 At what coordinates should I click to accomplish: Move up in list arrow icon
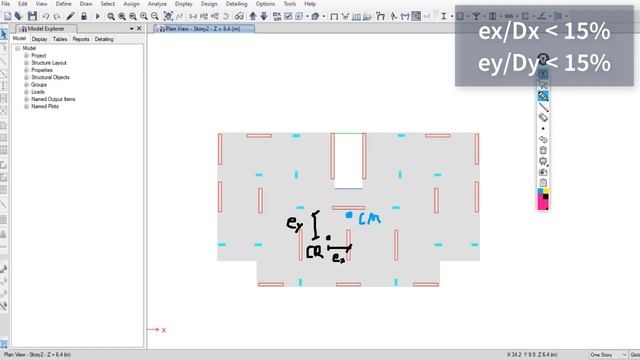click(253, 16)
